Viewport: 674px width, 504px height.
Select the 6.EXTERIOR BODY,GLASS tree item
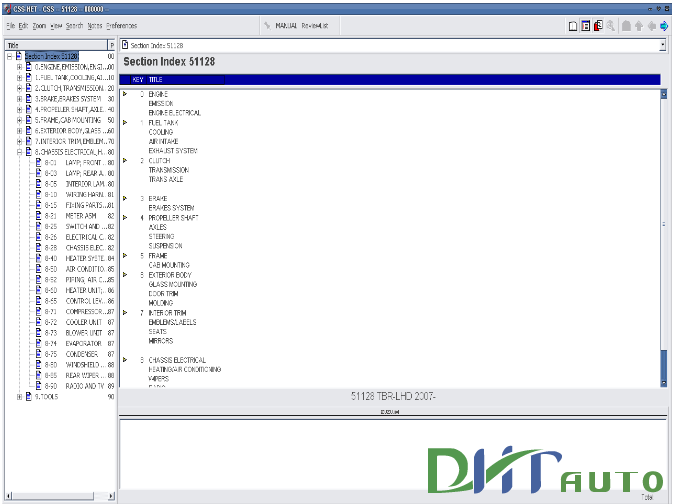(70, 131)
